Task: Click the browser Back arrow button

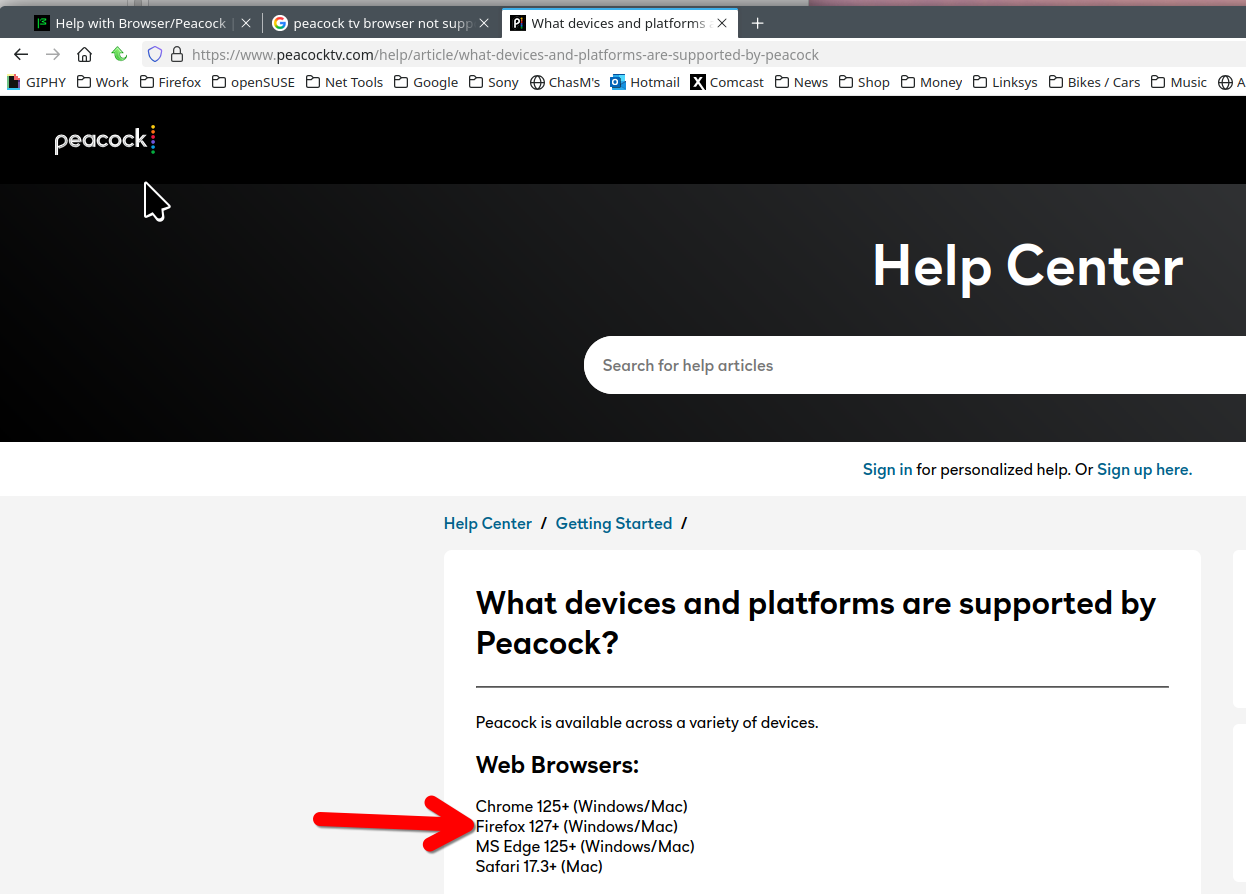Action: click(x=21, y=54)
